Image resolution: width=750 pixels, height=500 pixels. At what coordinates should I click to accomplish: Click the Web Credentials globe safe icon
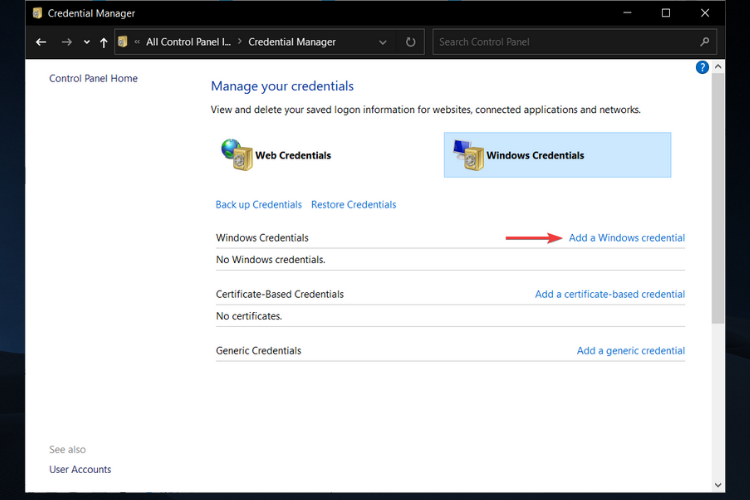(236, 155)
